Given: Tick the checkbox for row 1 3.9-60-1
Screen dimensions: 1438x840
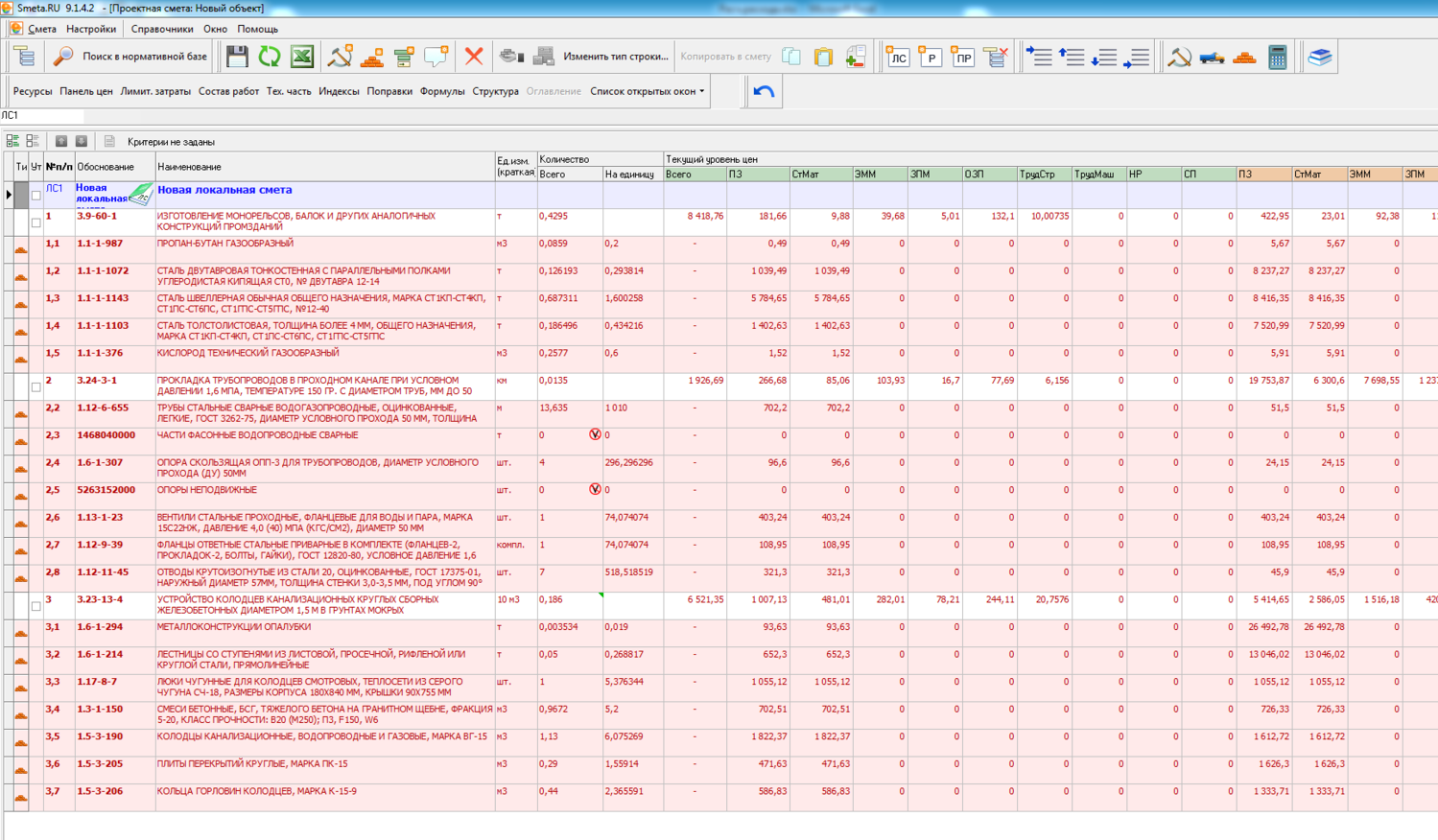Looking at the screenshot, I should tap(36, 222).
